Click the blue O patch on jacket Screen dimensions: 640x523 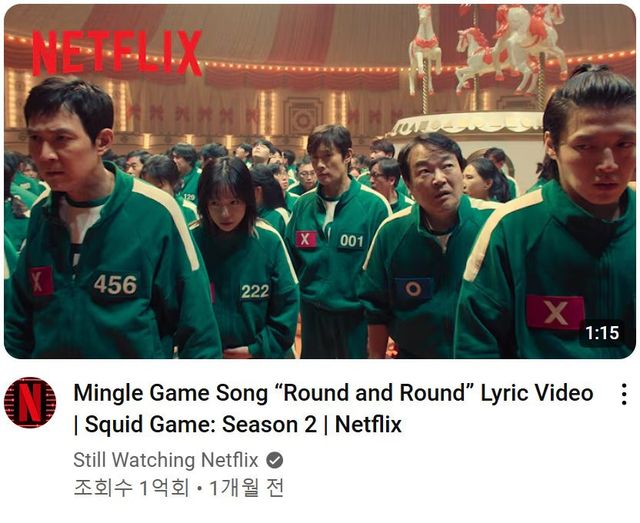tap(413, 289)
